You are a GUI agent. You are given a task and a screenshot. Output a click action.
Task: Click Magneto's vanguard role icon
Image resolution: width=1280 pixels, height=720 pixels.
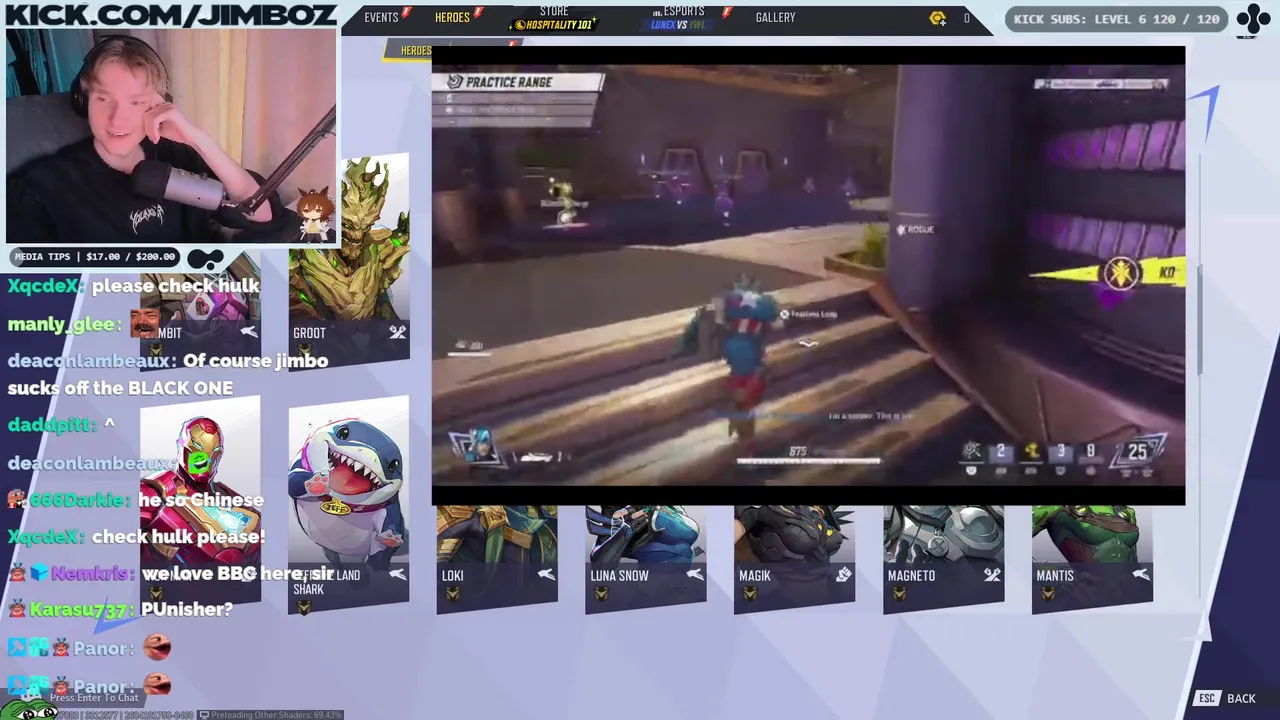pos(992,575)
